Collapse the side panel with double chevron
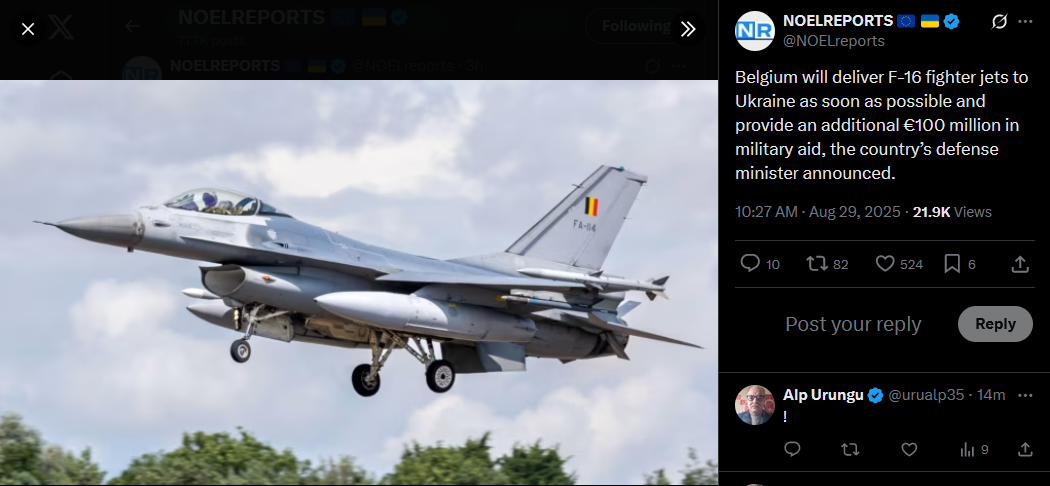 point(688,29)
